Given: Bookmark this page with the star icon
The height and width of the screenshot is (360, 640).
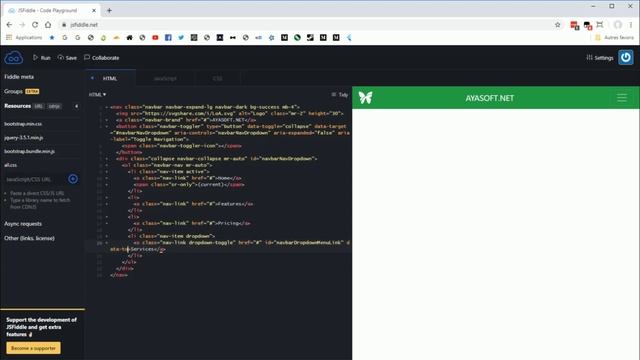Looking at the screenshot, I should click(x=558, y=25).
